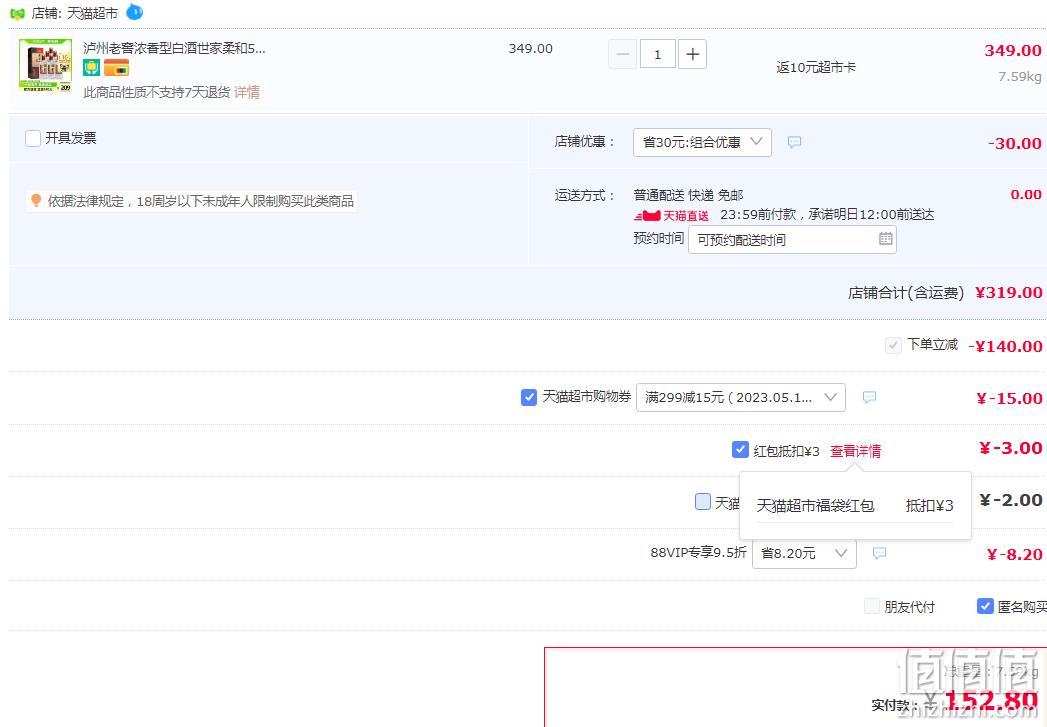Decrease quantity with the minus button
Image resolution: width=1047 pixels, height=727 pixels.
tap(622, 54)
